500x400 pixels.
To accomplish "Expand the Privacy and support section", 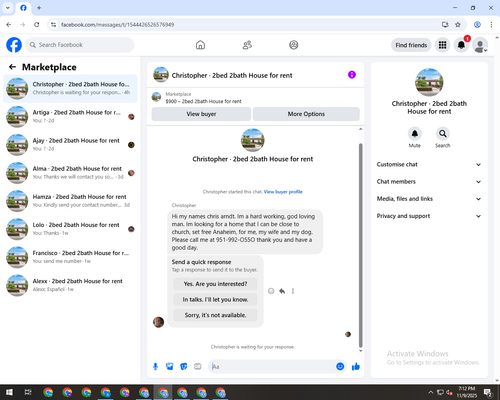I will tap(429, 216).
